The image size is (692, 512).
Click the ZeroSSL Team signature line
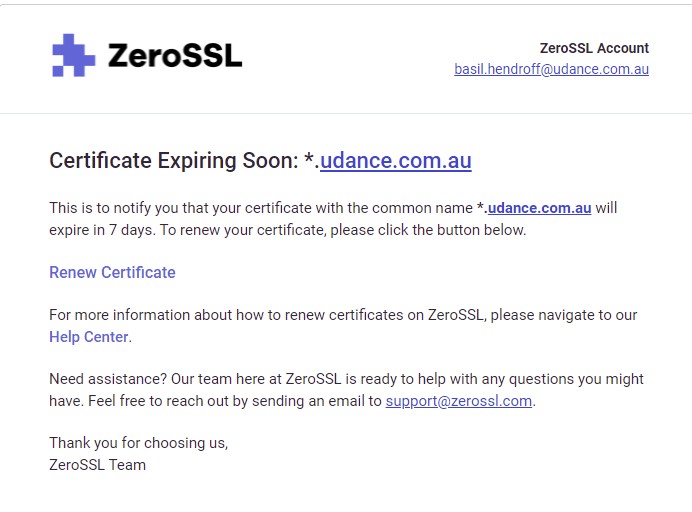[98, 465]
